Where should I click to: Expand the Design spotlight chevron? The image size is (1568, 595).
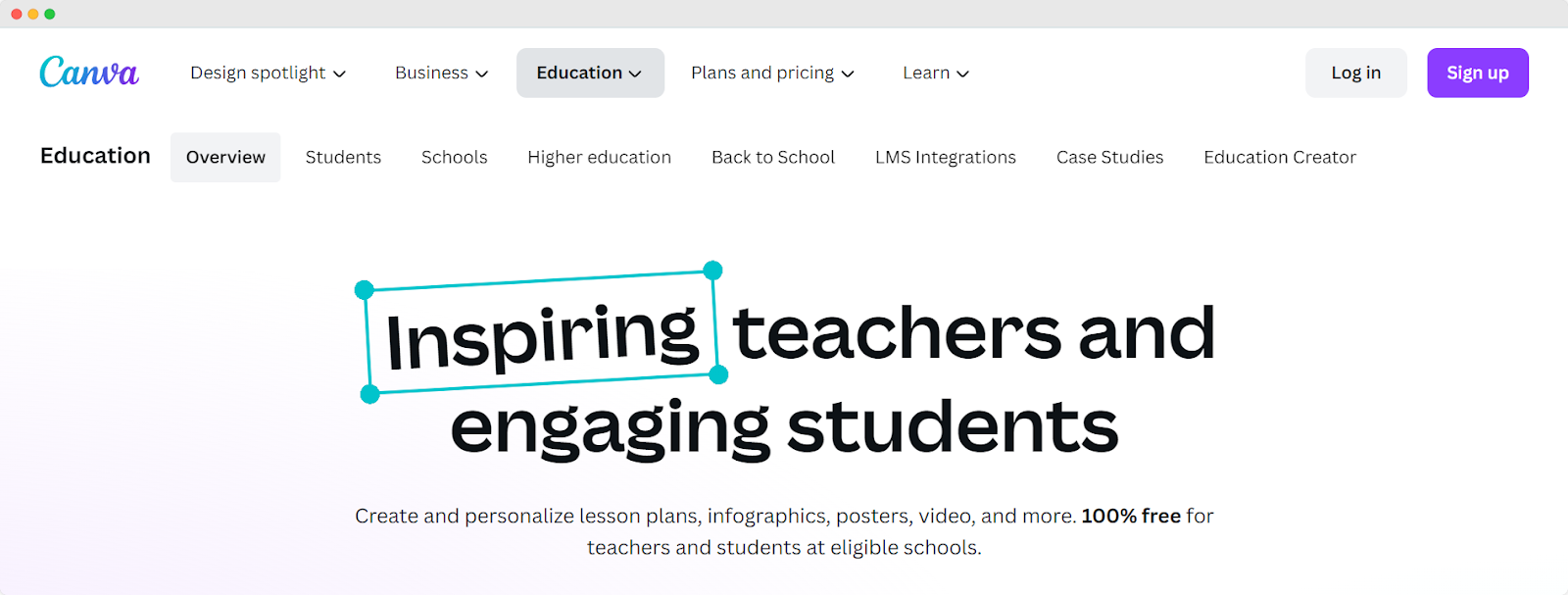[x=339, y=74]
